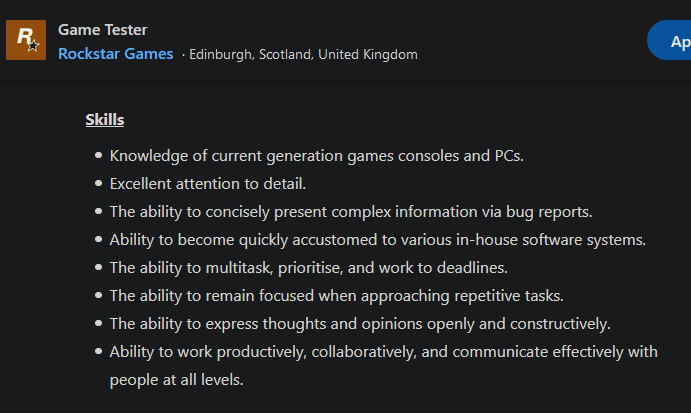Click the 'people at all levels' text
This screenshot has width=691, height=413.
point(176,380)
